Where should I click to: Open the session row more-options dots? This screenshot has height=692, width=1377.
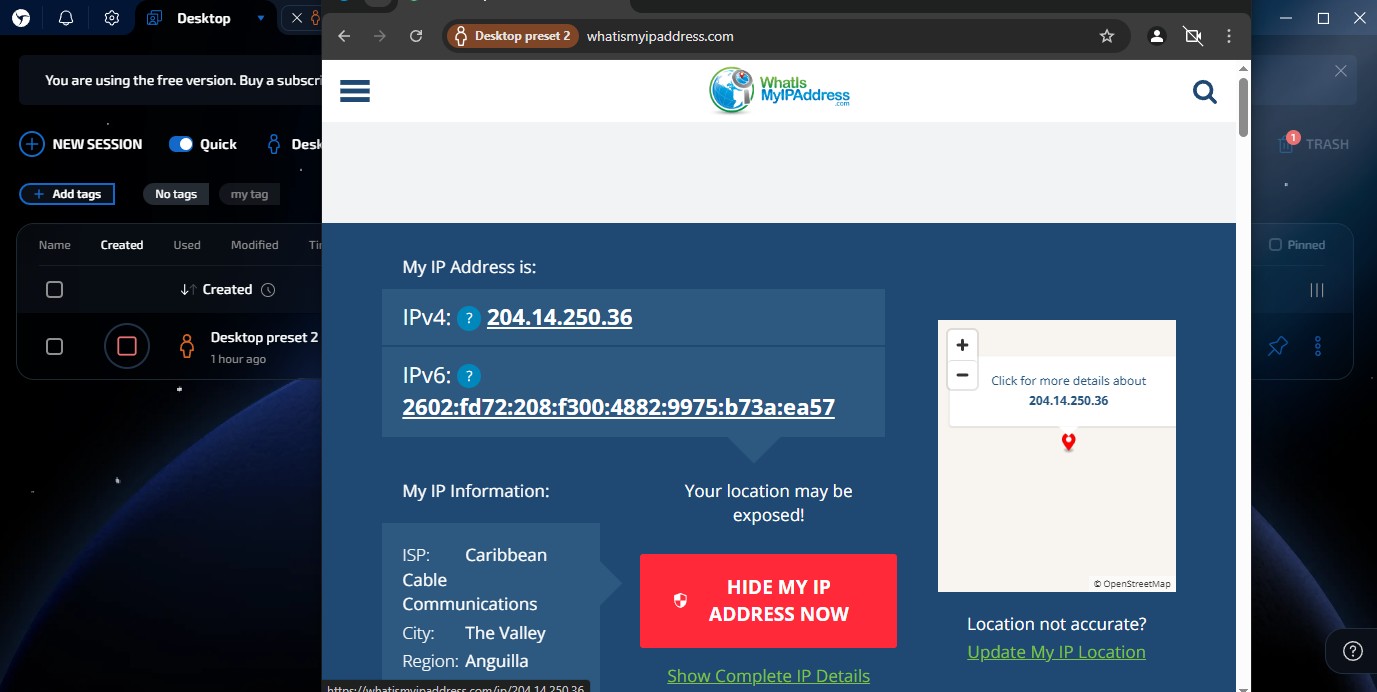1318,346
